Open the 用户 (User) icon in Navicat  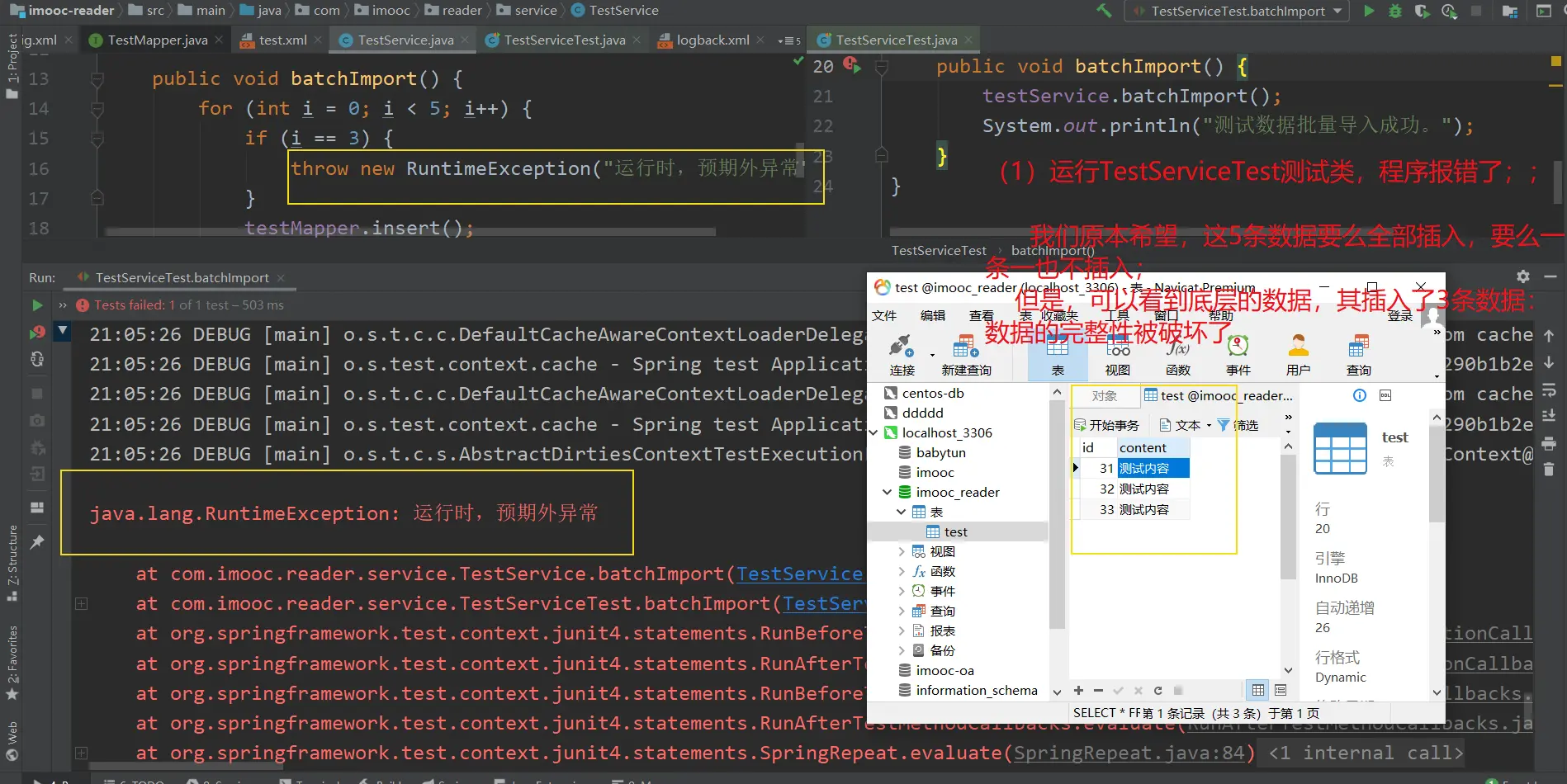tap(1298, 355)
